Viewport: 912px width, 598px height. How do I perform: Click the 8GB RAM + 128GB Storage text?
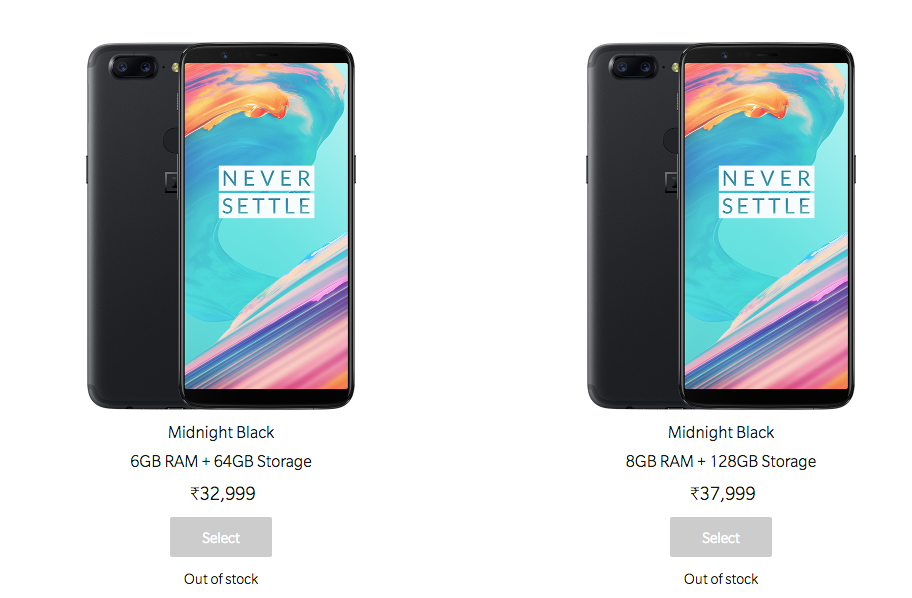pyautogui.click(x=721, y=461)
